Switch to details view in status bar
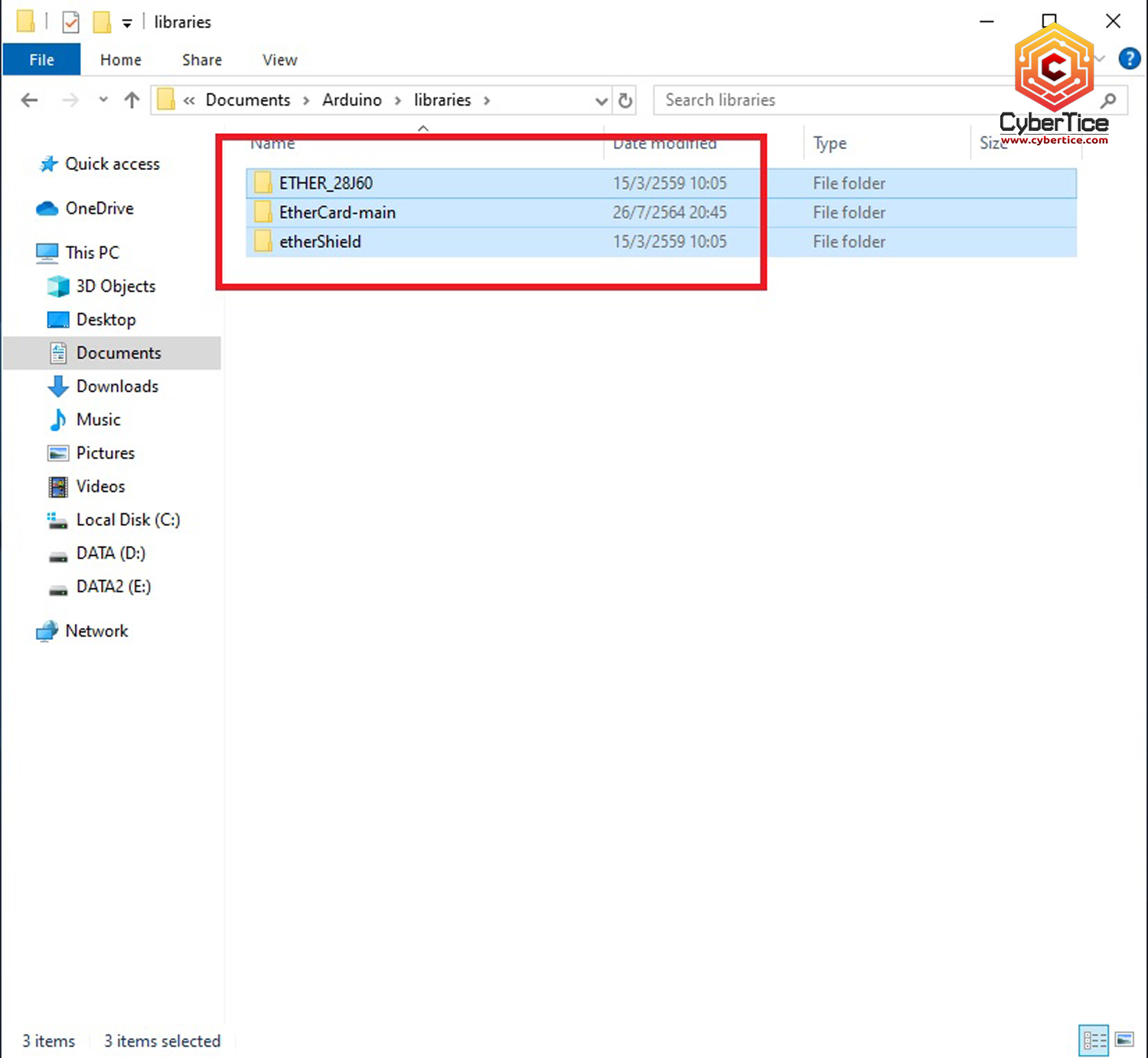 [x=1094, y=1040]
